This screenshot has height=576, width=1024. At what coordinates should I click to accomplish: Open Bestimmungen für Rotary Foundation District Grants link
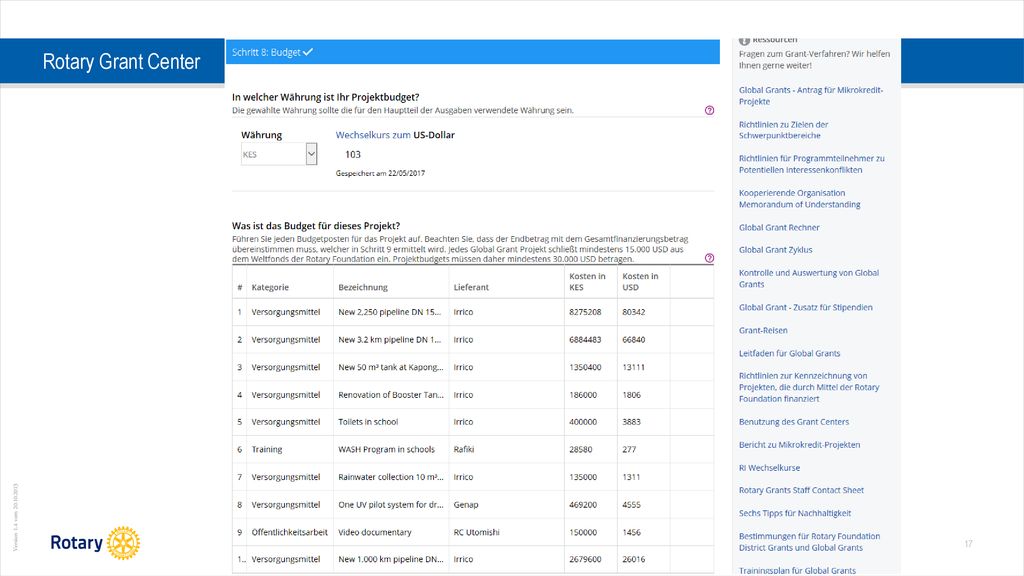click(809, 542)
